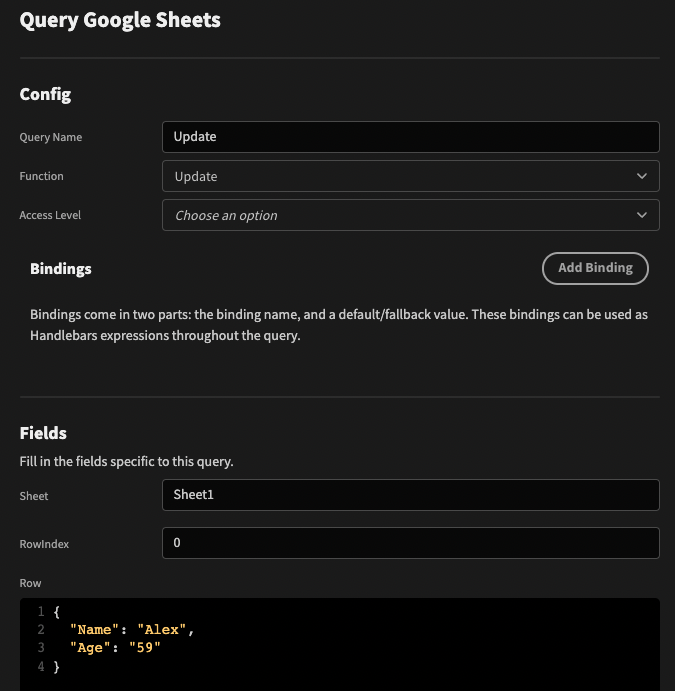Viewport: 675px width, 691px height.
Task: Click the Row label above editor
Action: pos(30,583)
